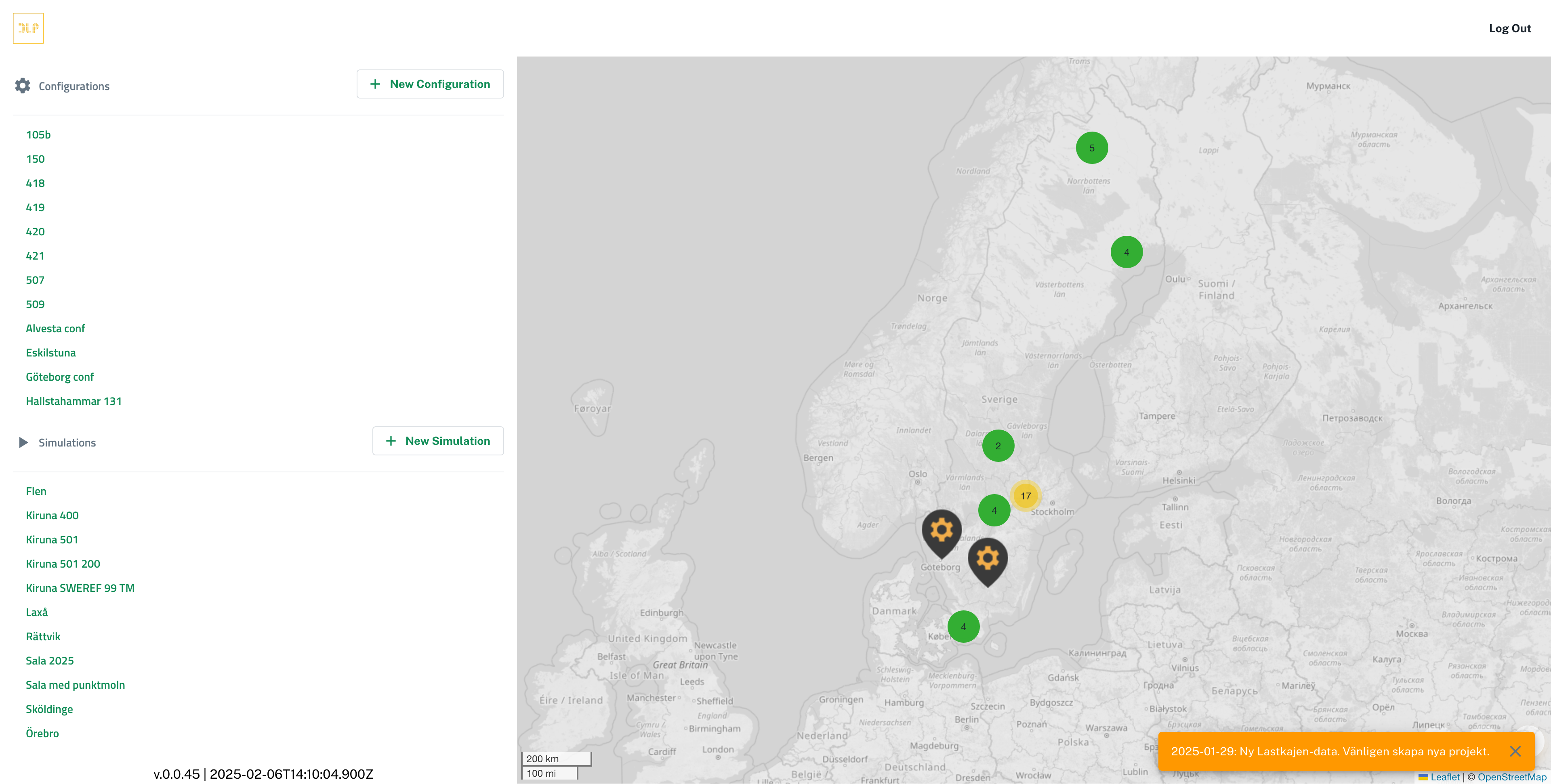This screenshot has height=784, width=1551.
Task: Create a New Simulation
Action: coord(438,441)
